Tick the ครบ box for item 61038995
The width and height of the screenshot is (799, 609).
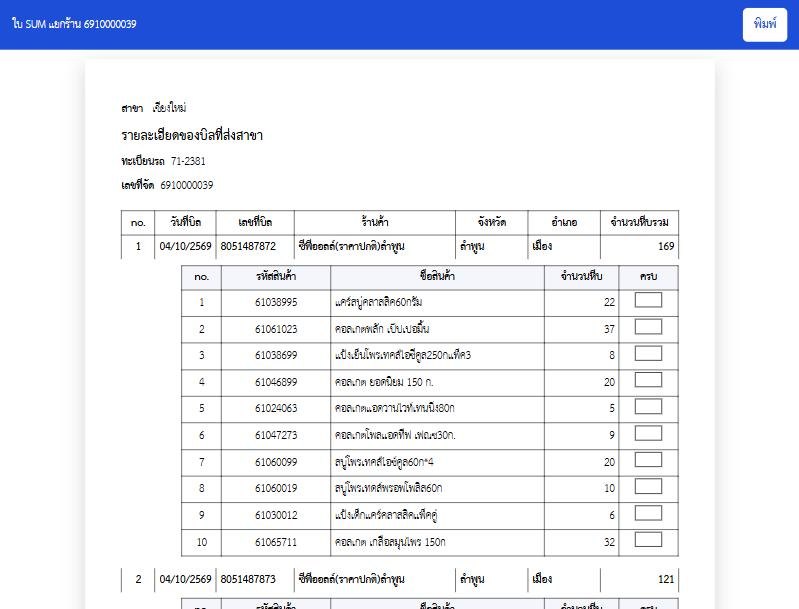click(648, 300)
